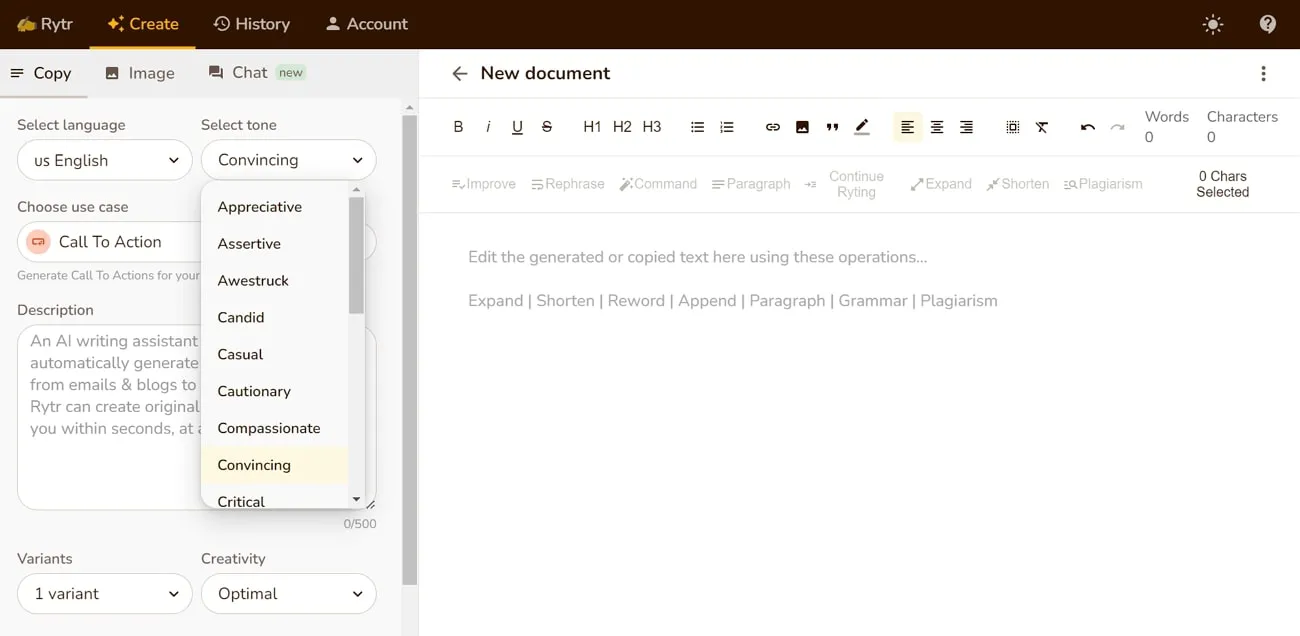1300x636 pixels.
Task: Create a bulleted list
Action: 697,127
